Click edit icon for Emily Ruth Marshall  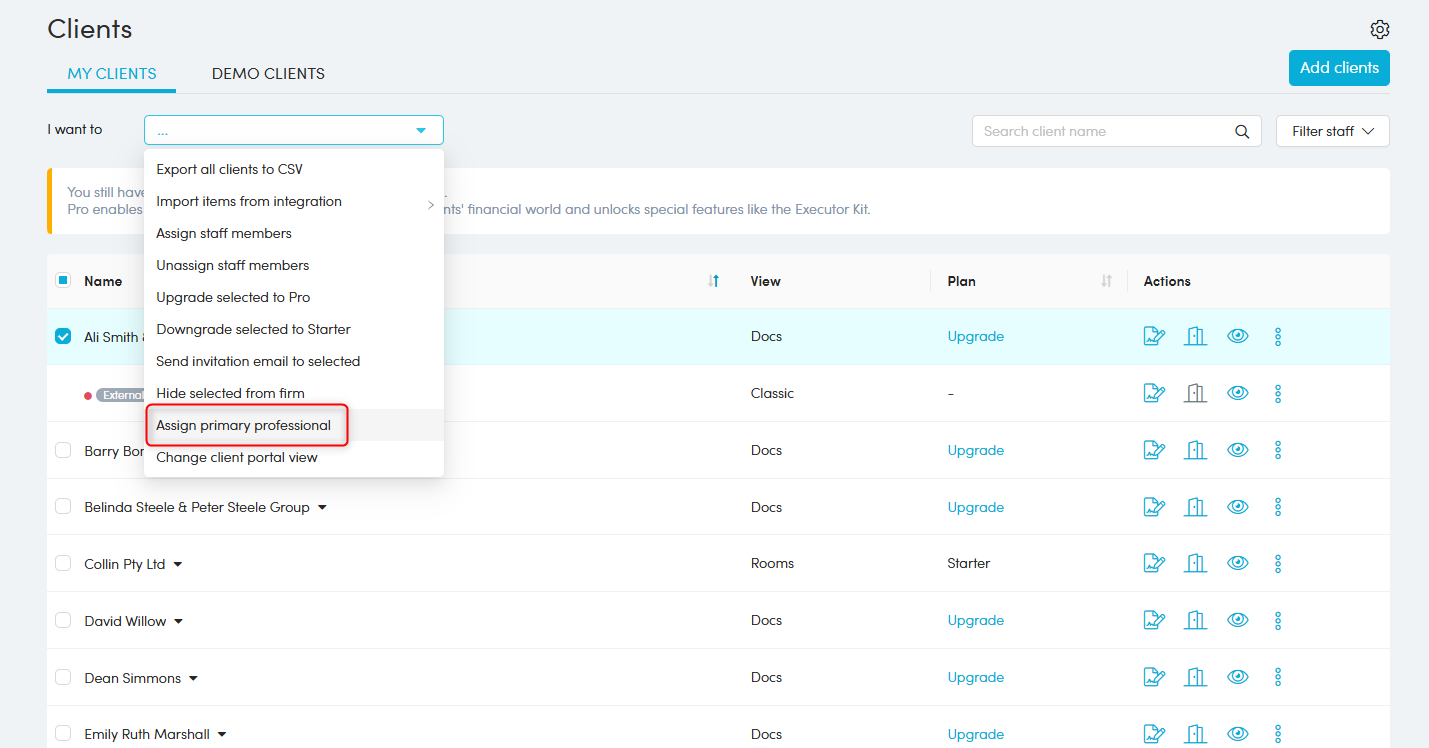(x=1154, y=734)
